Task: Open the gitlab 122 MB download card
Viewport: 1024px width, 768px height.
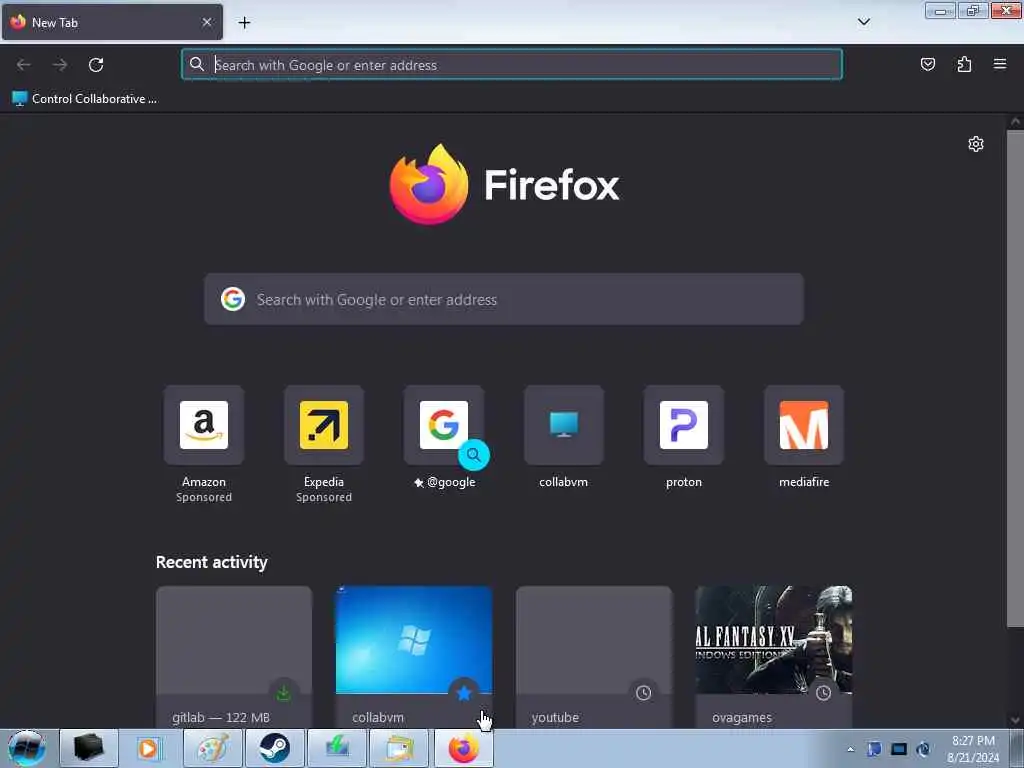Action: [234, 656]
